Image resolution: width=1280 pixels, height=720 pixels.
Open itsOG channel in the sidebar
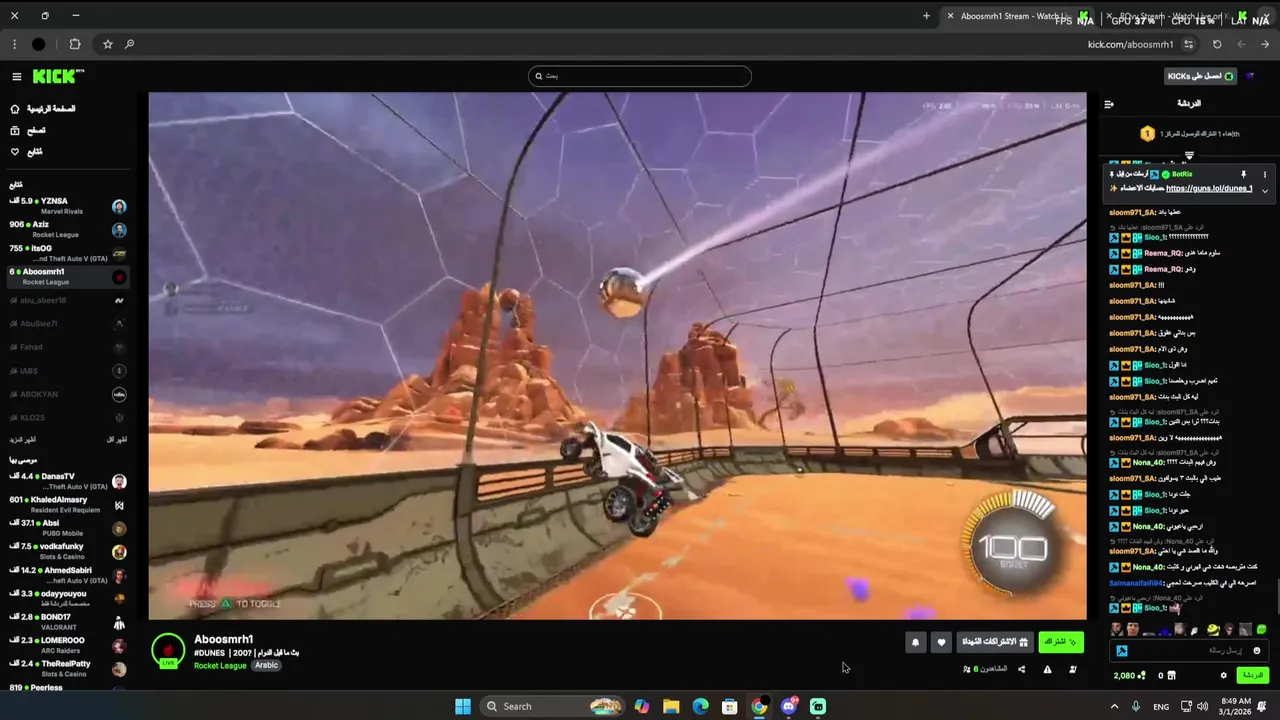[68, 253]
